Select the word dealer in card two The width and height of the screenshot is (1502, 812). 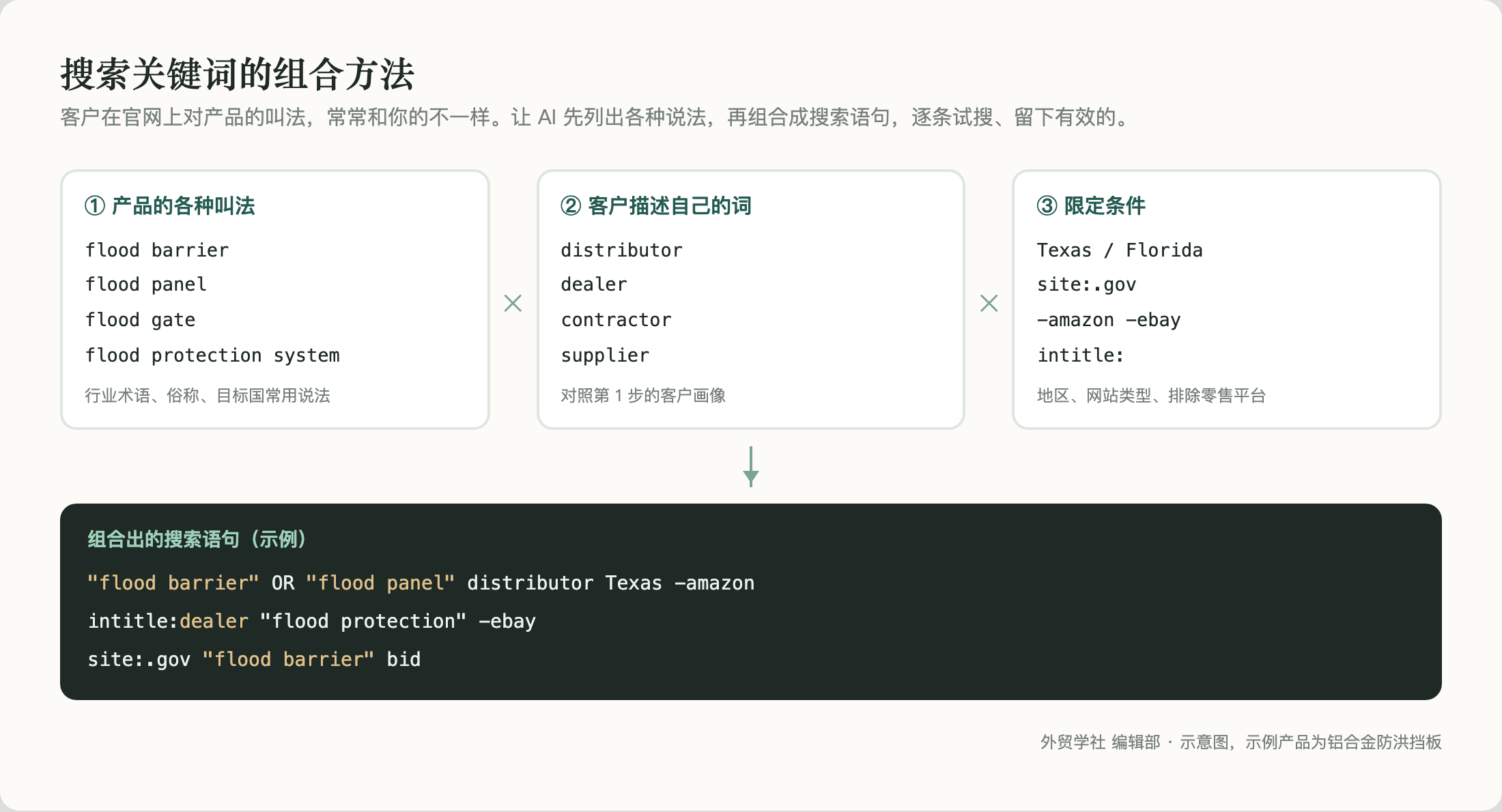[594, 284]
